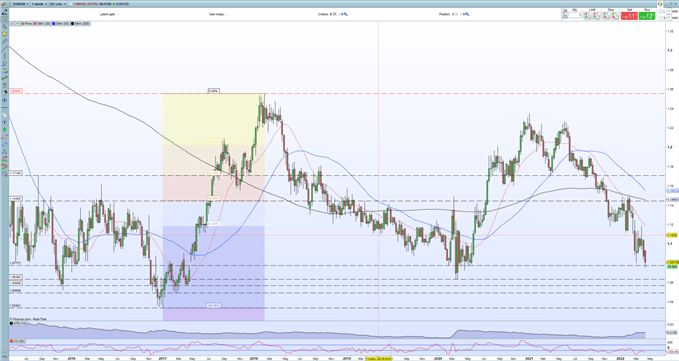
Task: Select the lower radio button beside pips
Action: pyautogui.click(x=660, y=18)
